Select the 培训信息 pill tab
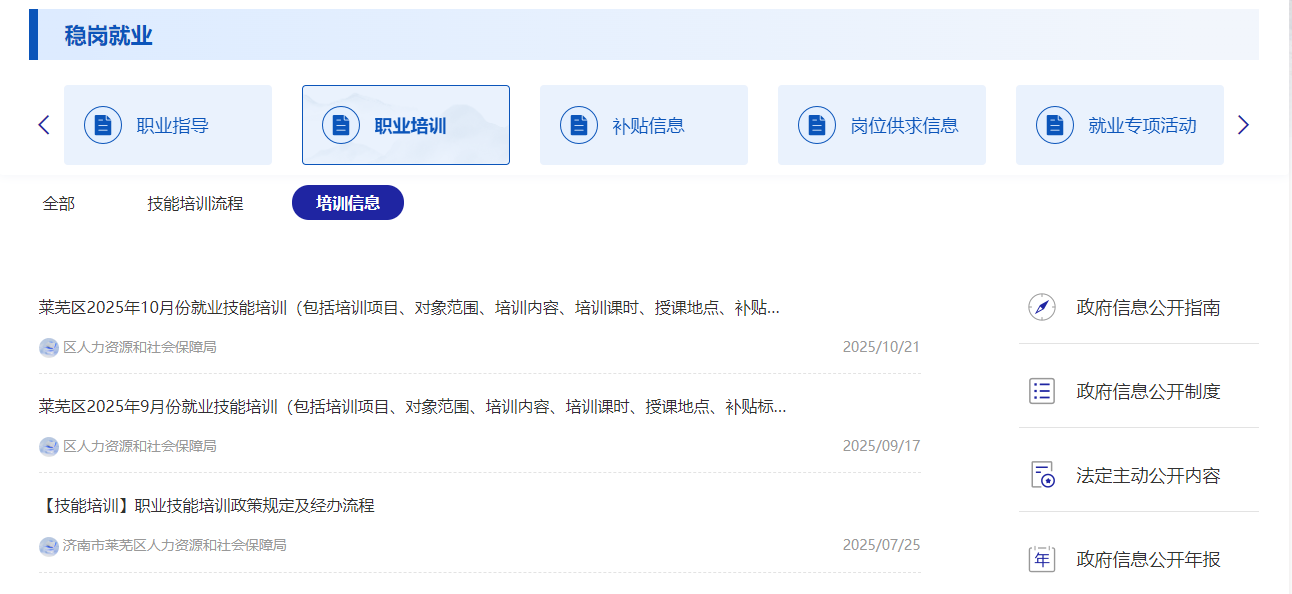Screen dimensions: 1292x594 (x=348, y=203)
